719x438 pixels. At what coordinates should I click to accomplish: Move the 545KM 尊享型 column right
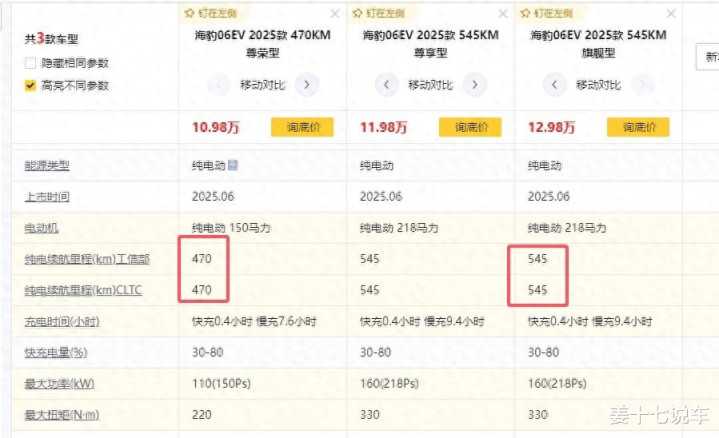pyautogui.click(x=475, y=85)
